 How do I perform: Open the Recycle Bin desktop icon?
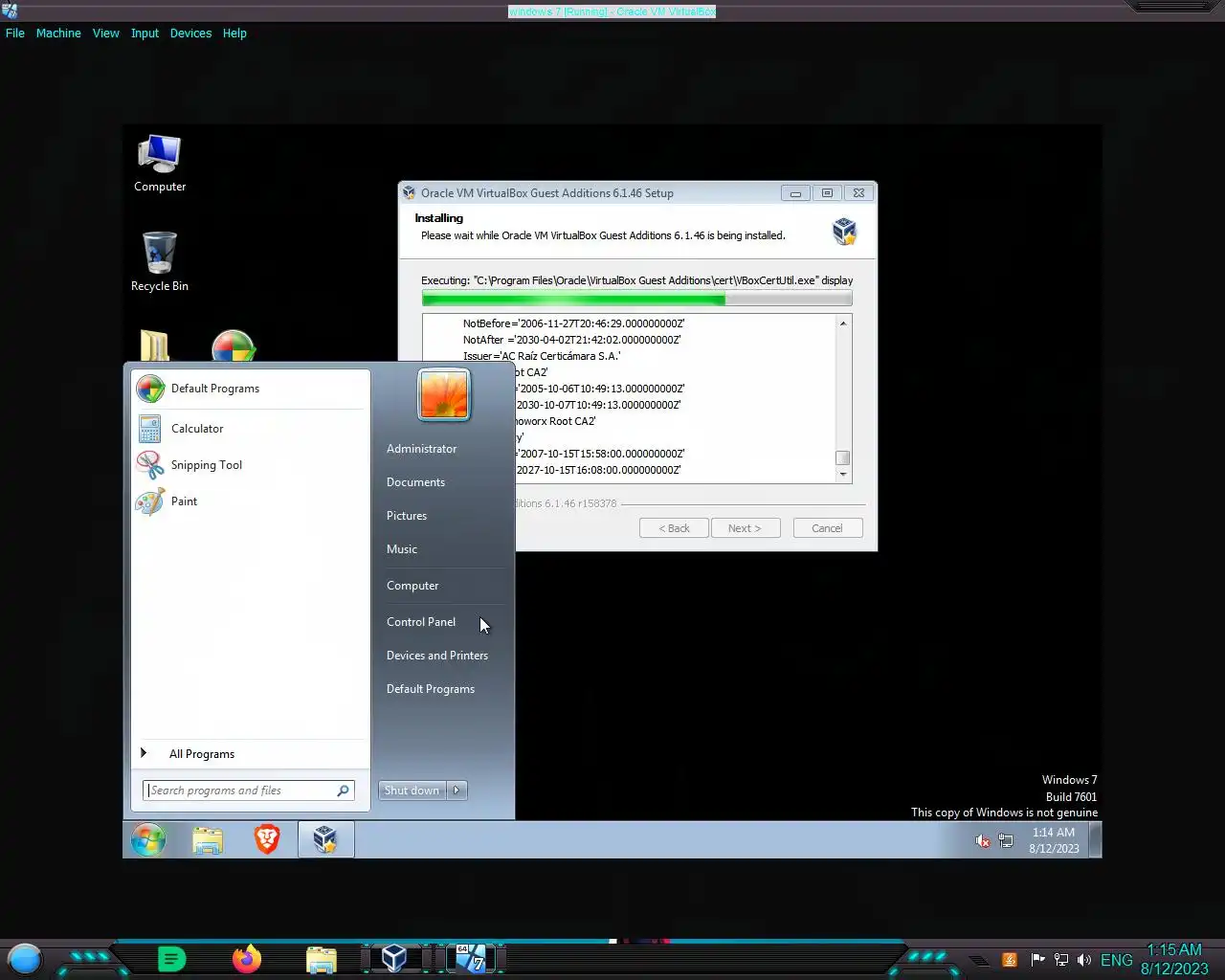click(159, 261)
